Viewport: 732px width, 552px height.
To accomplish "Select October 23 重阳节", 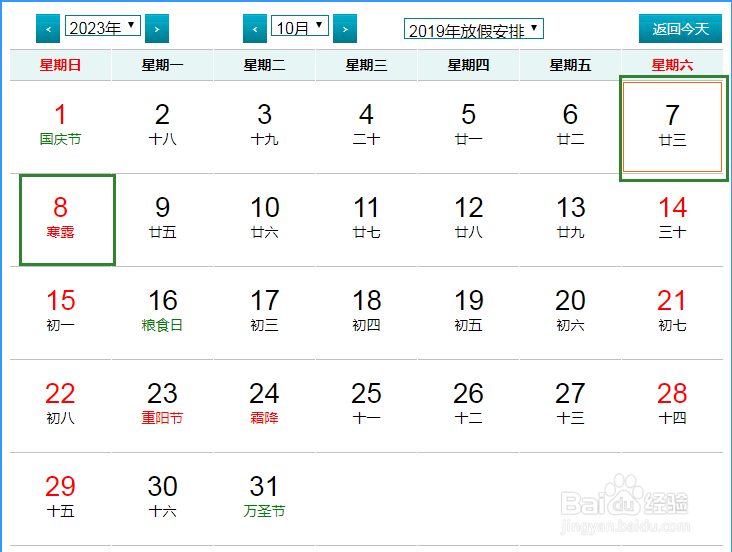I will pyautogui.click(x=162, y=405).
